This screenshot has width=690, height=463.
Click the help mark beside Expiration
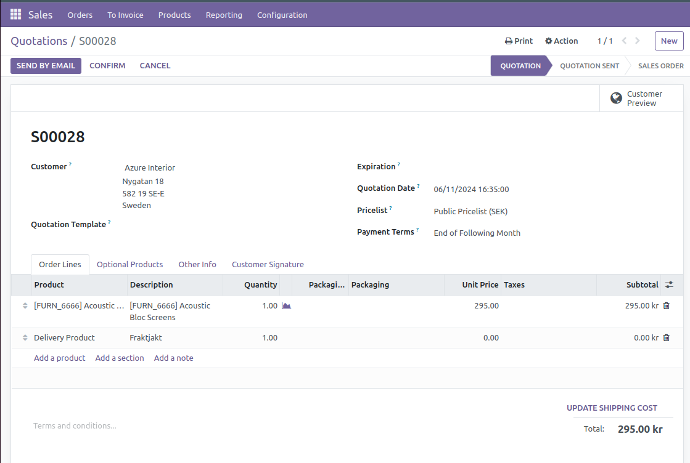[399, 164]
